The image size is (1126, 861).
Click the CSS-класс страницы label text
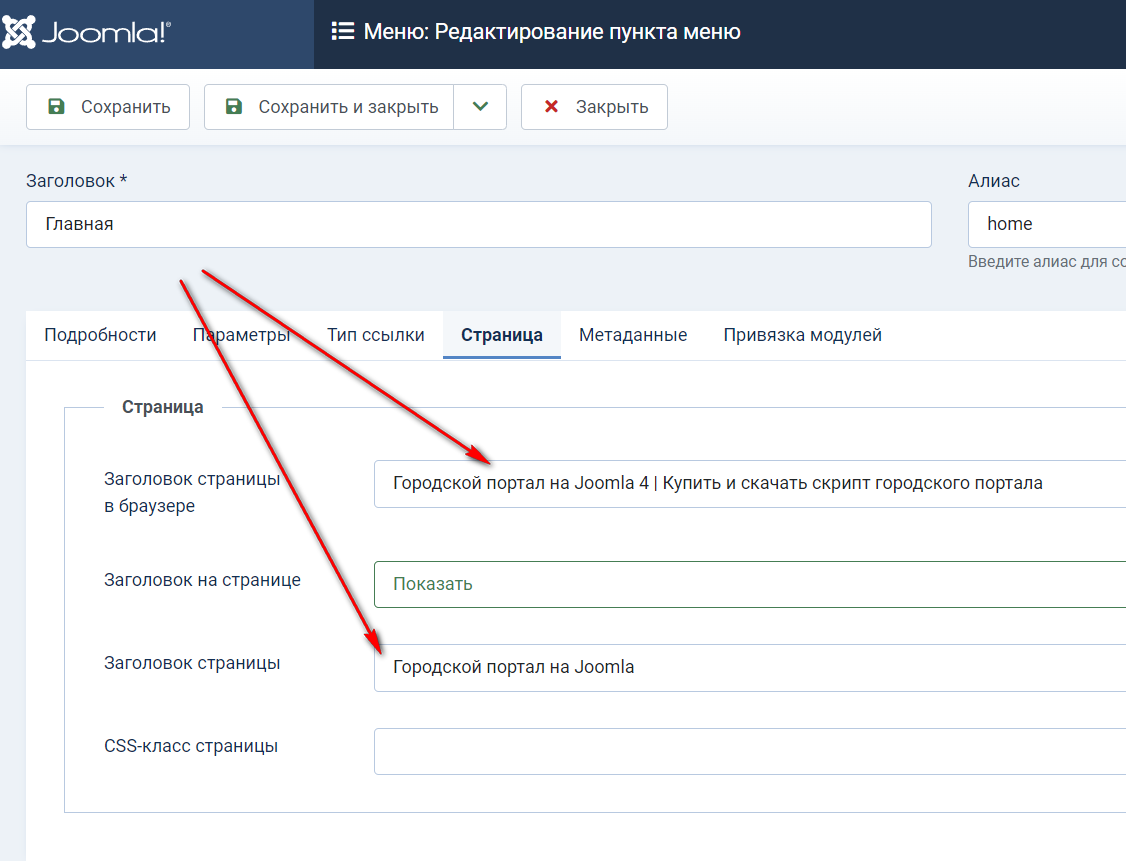pyautogui.click(x=191, y=746)
